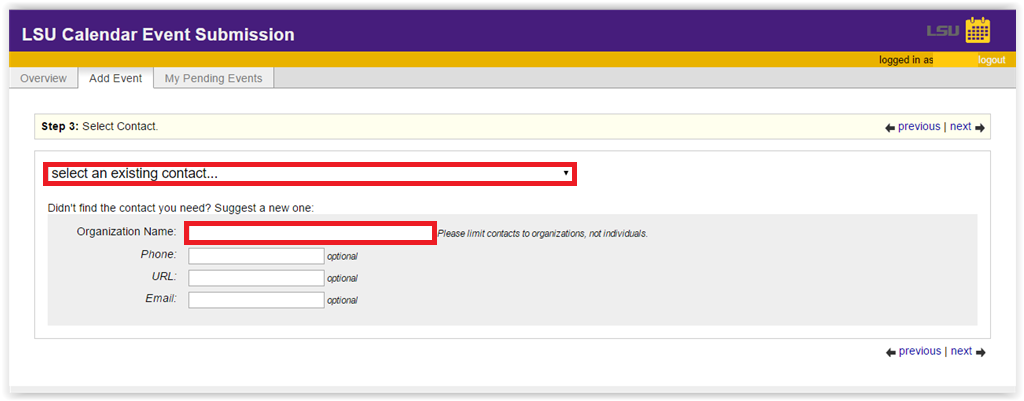
Task: Click the 'logged in as' text
Action: [906, 60]
